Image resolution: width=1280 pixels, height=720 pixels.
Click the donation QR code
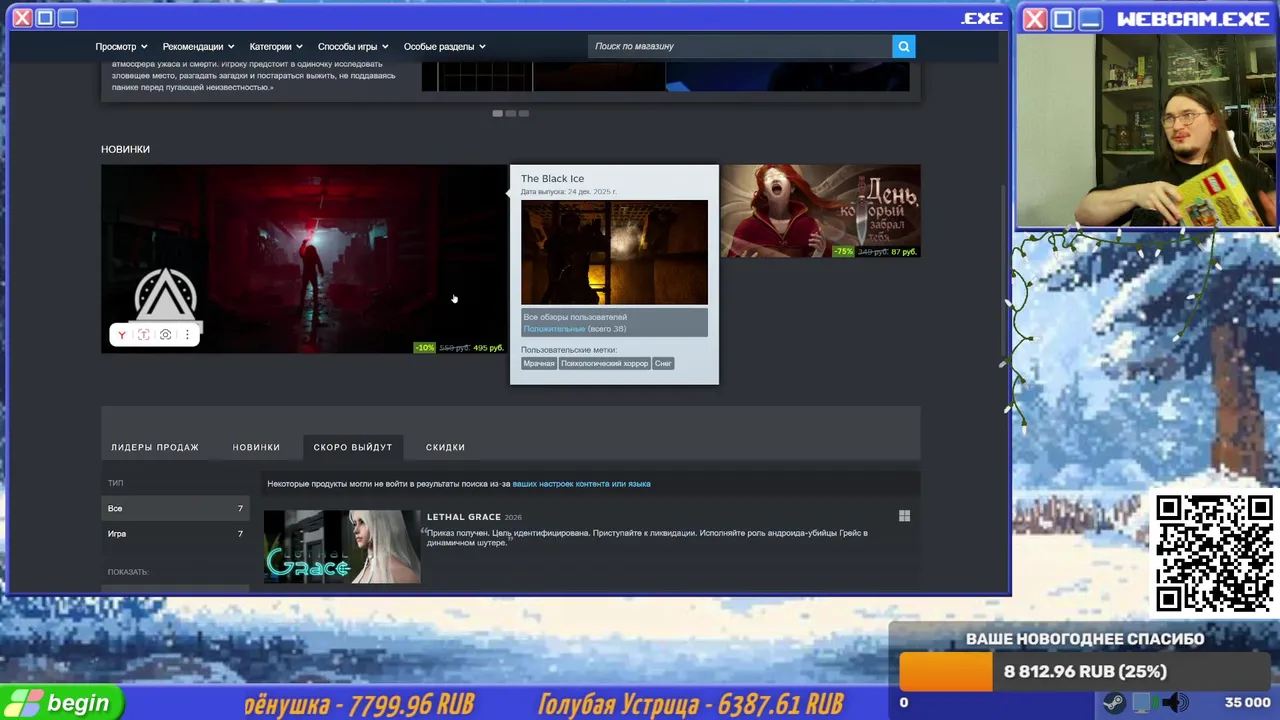point(1214,553)
